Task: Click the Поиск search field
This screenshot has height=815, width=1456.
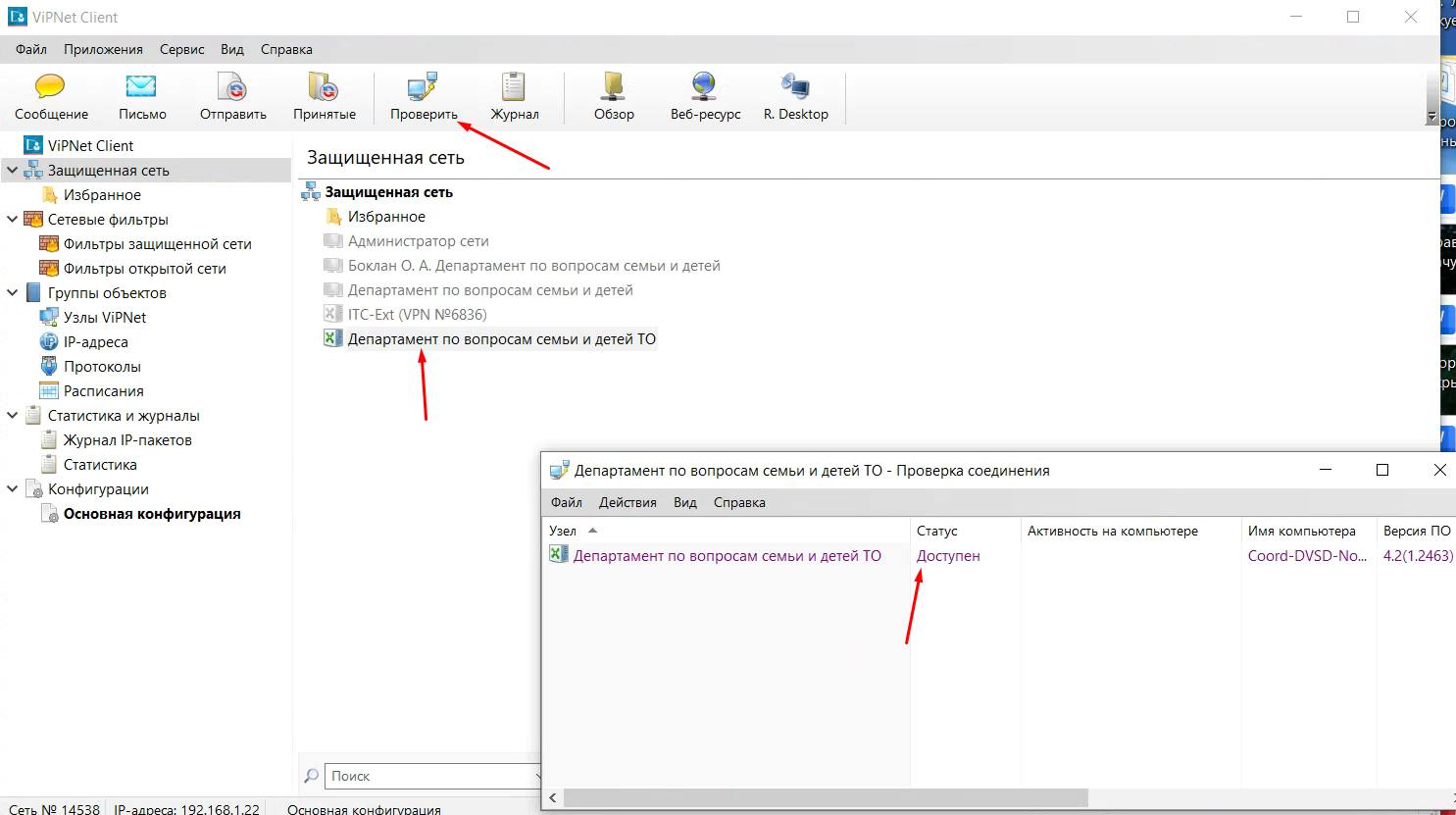Action: [431, 776]
